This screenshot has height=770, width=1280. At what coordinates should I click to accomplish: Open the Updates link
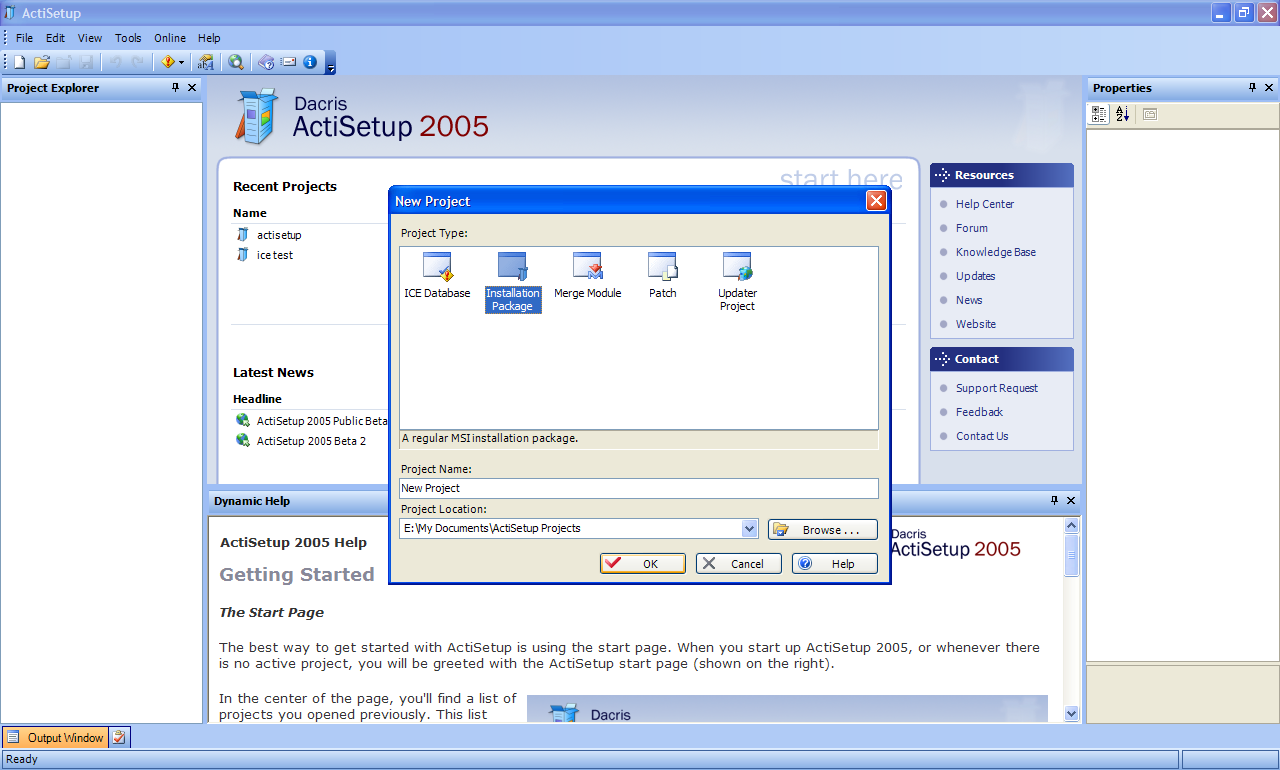(x=976, y=276)
